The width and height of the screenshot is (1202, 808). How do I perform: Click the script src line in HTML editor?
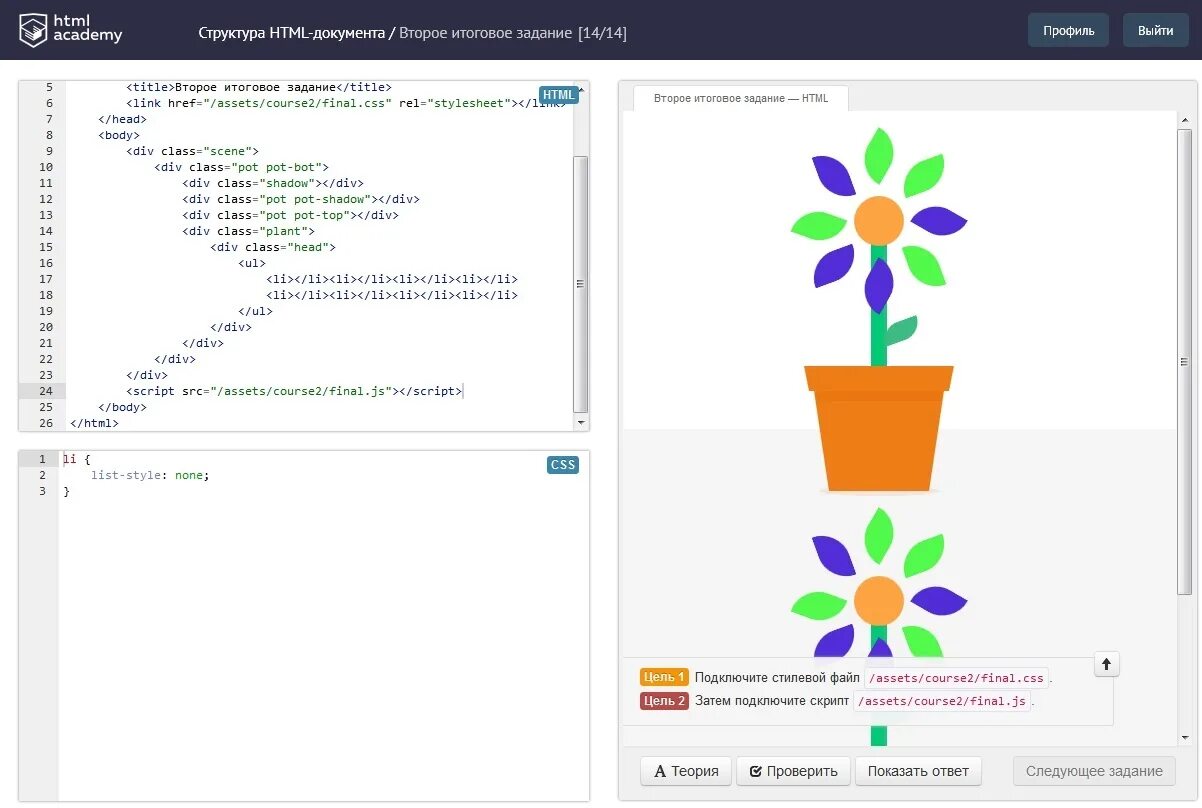pyautogui.click(x=294, y=391)
